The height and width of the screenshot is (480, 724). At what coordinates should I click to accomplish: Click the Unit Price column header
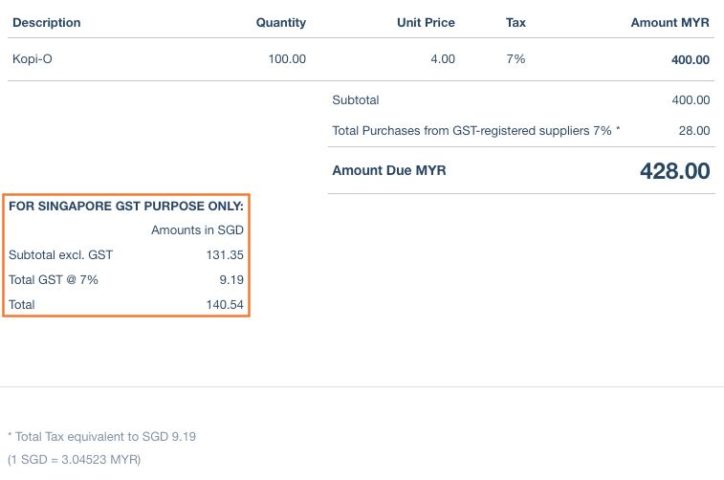[426, 22]
